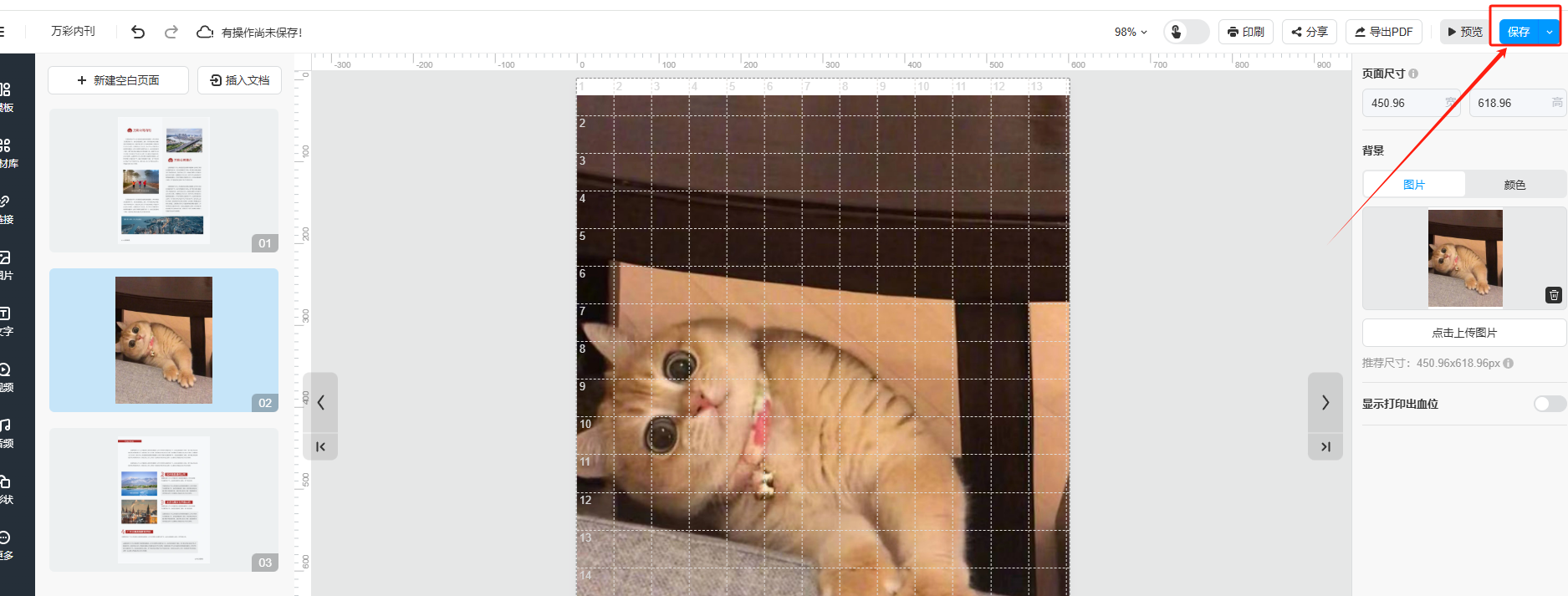Jump to the first page

[321, 446]
